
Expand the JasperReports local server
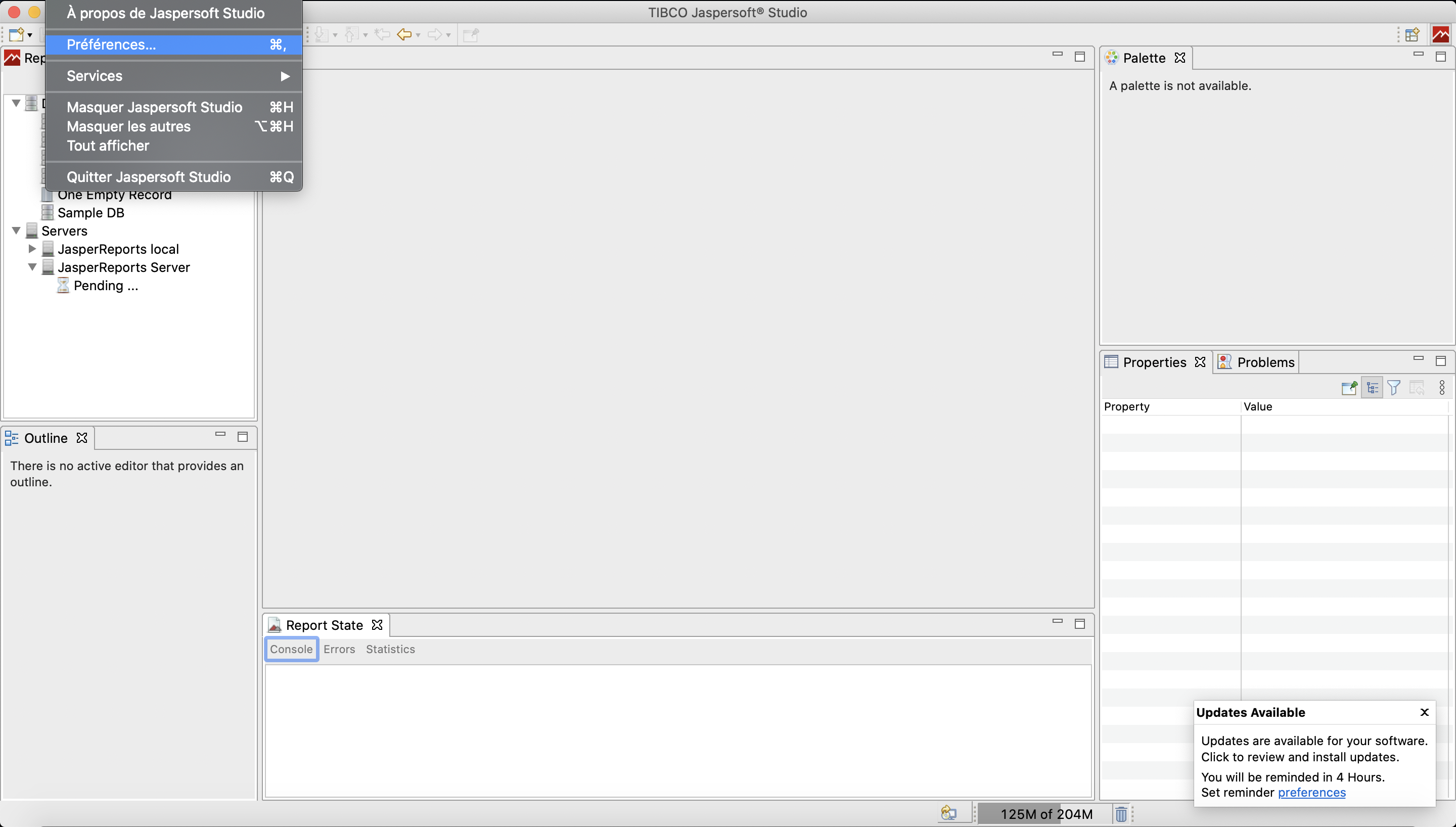pos(32,249)
